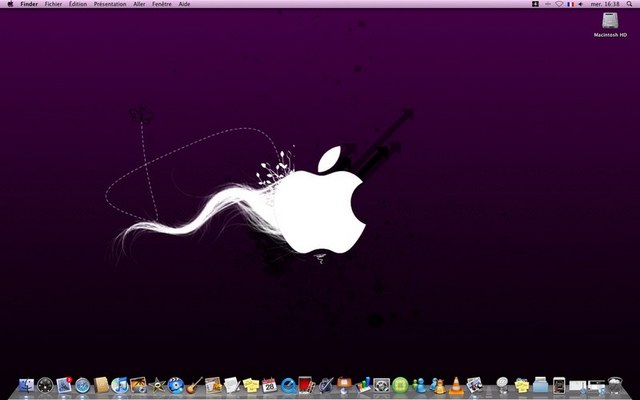Open the volume speaker menu

tap(581, 4)
